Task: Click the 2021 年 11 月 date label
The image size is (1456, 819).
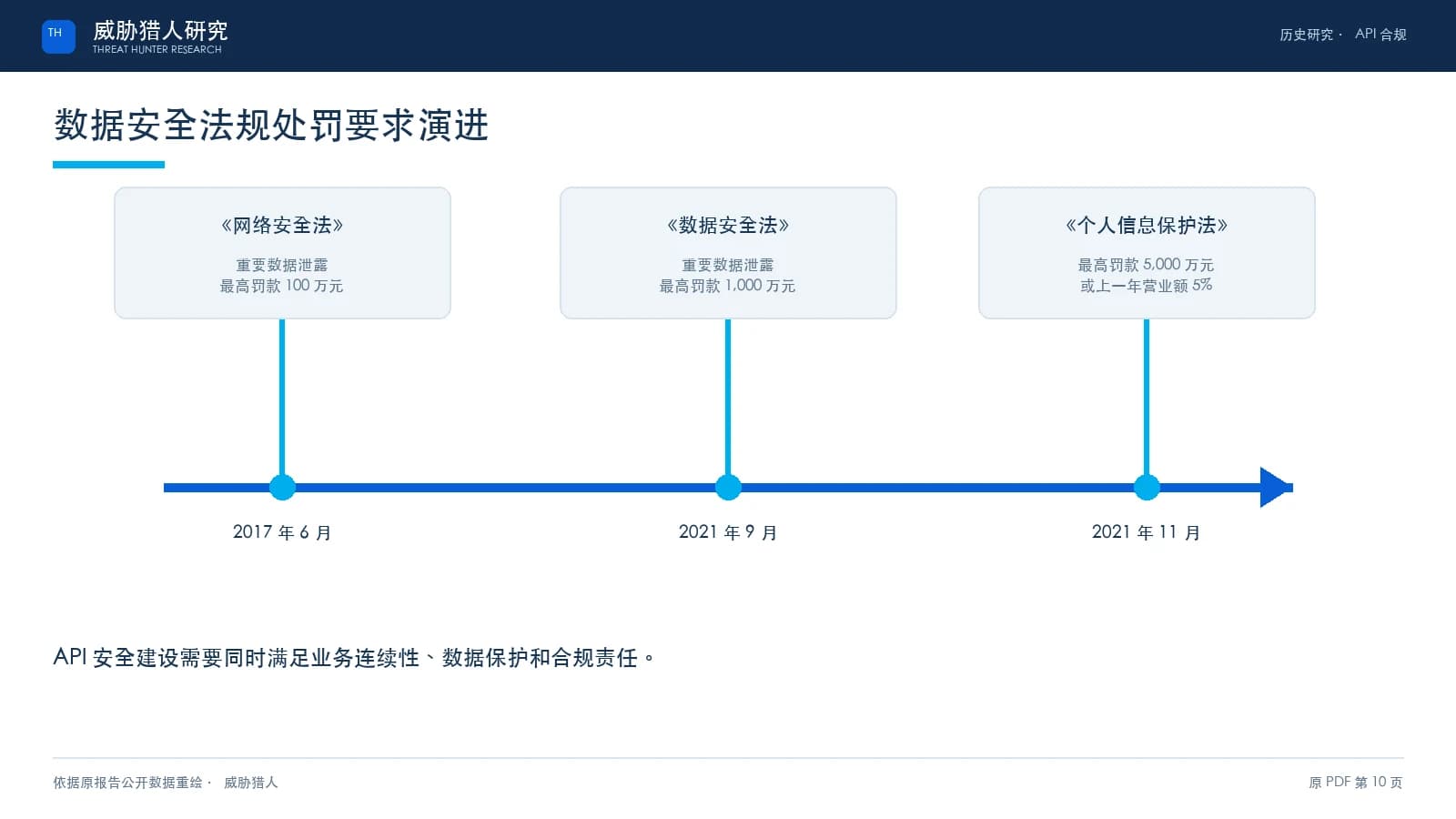Action: coord(1147,532)
